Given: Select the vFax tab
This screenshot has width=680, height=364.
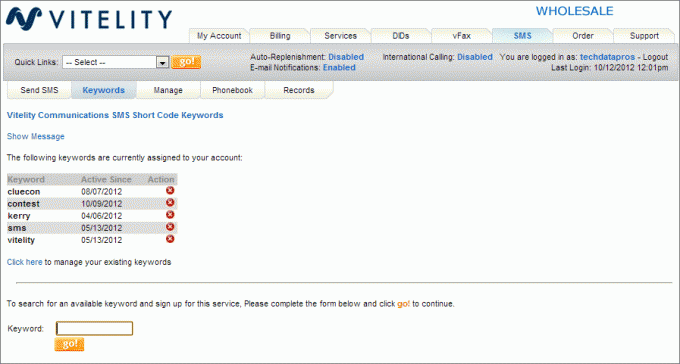Looking at the screenshot, I should tap(461, 36).
